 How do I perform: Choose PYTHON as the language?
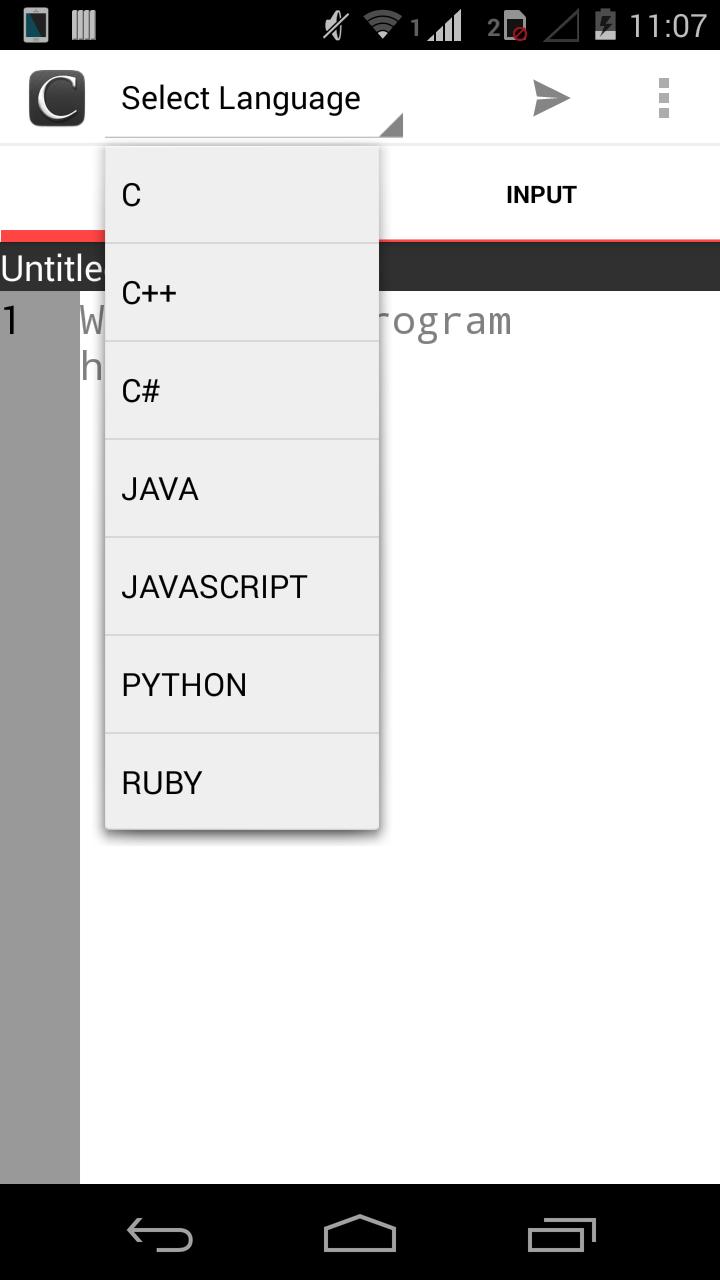coord(240,684)
